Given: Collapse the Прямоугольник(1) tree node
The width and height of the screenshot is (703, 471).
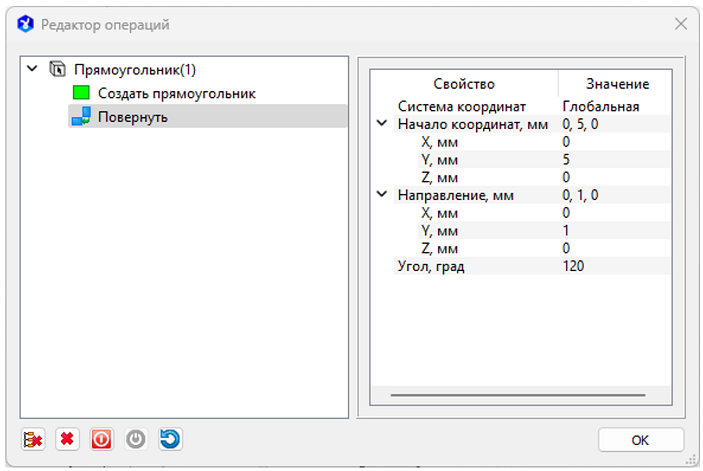Looking at the screenshot, I should pos(34,70).
